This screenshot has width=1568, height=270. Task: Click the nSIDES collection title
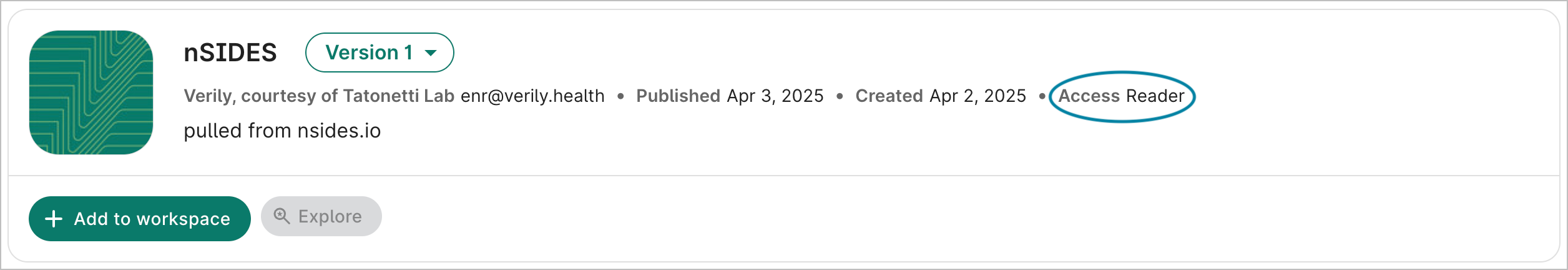click(230, 52)
